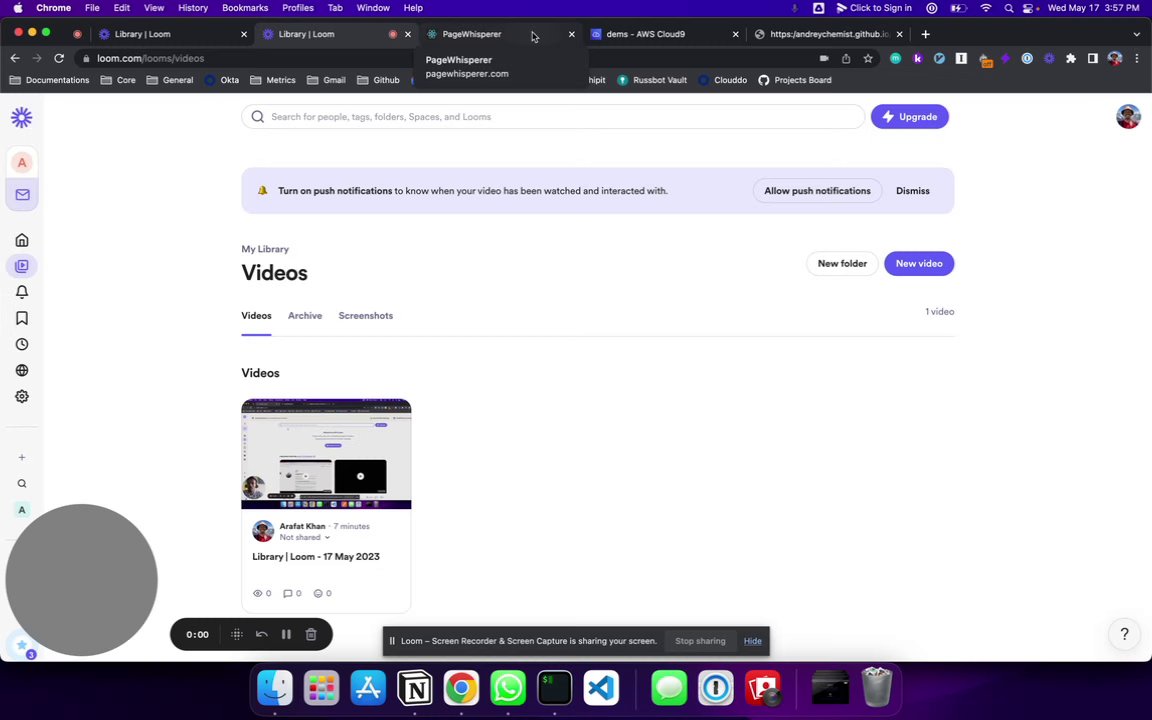The width and height of the screenshot is (1152, 720).
Task: Open the workspace A avatar switcher
Action: coord(22,162)
